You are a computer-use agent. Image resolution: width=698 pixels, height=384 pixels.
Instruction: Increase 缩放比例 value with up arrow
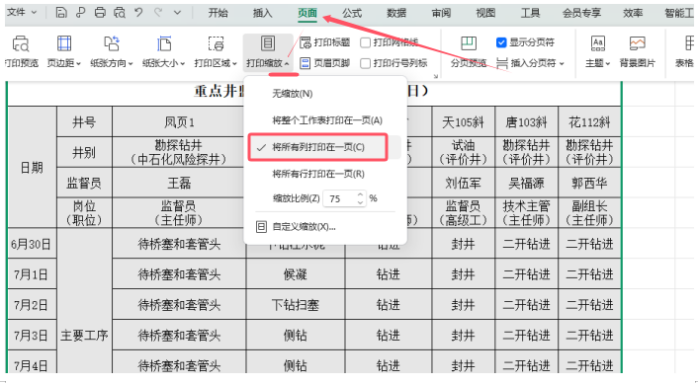(360, 194)
